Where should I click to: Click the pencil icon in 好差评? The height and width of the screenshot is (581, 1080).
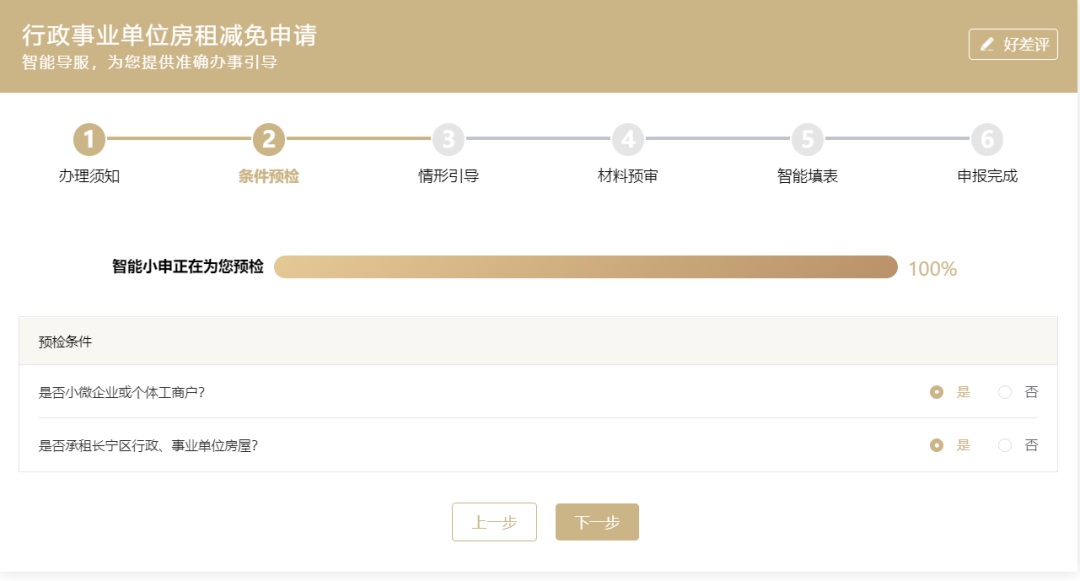[x=988, y=45]
